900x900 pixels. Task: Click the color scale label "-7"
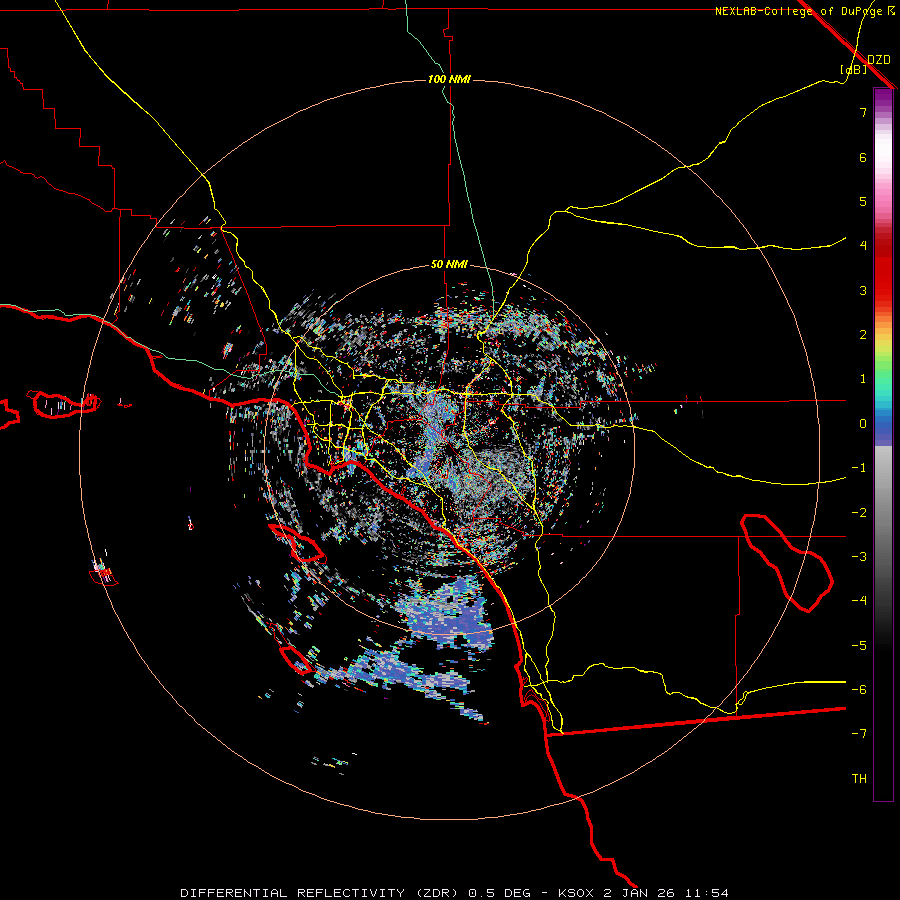(859, 734)
